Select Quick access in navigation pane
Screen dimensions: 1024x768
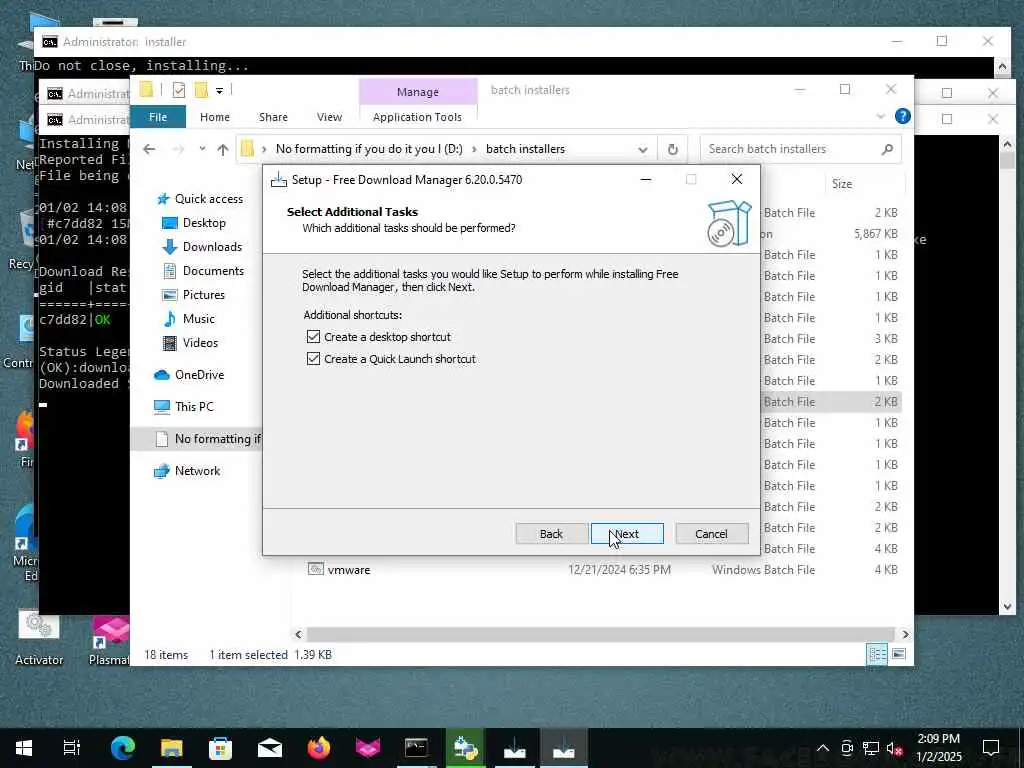coord(208,199)
